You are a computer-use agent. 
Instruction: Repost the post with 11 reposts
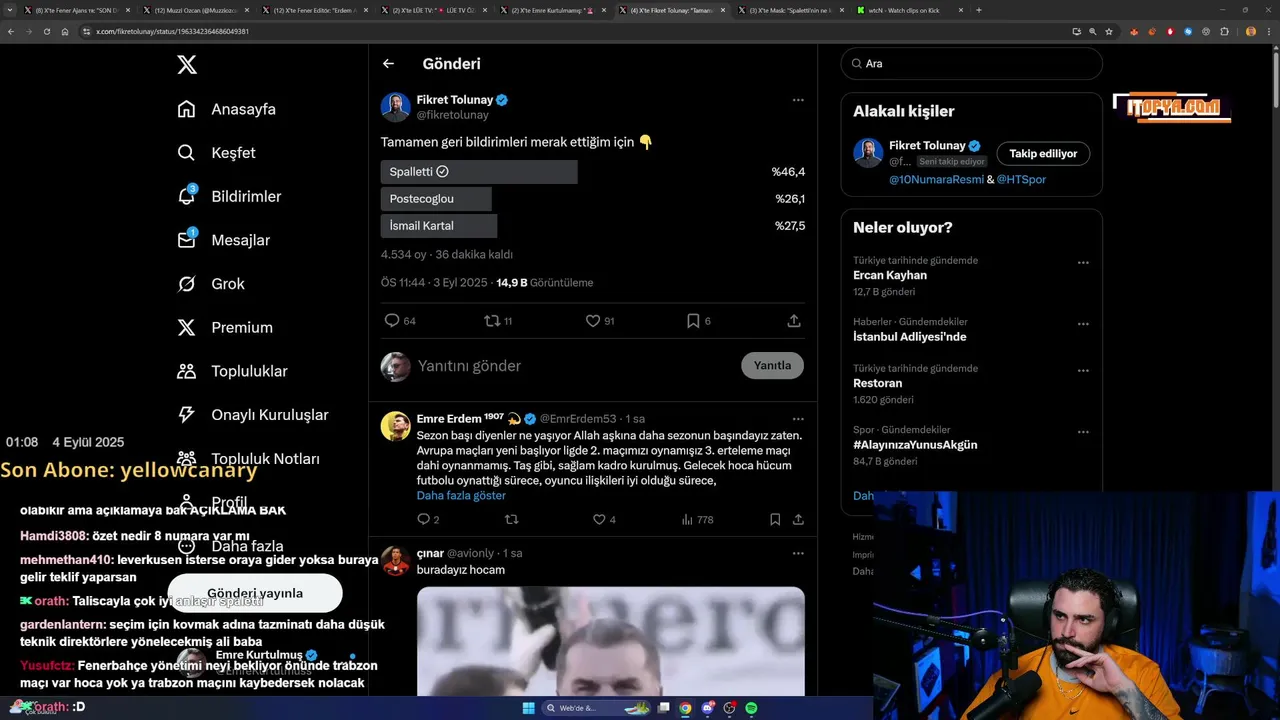coord(498,321)
